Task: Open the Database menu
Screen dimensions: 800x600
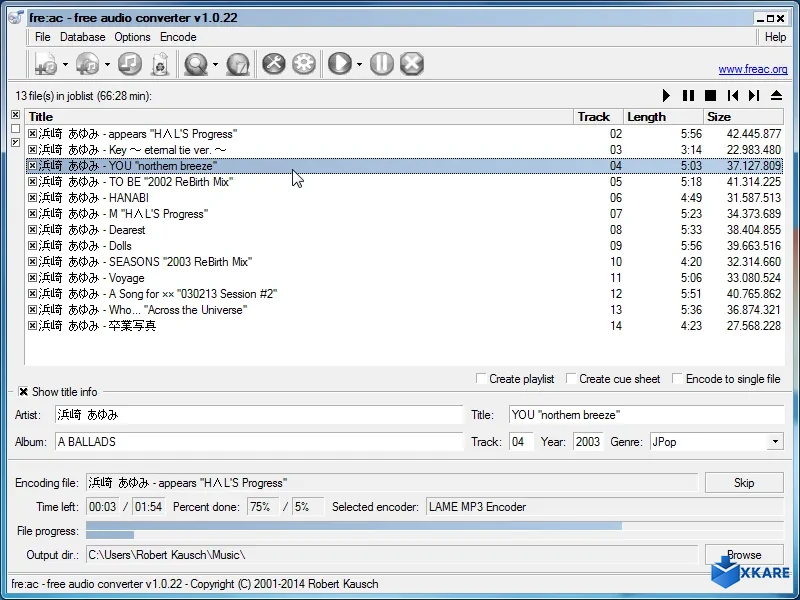Action: click(x=83, y=37)
